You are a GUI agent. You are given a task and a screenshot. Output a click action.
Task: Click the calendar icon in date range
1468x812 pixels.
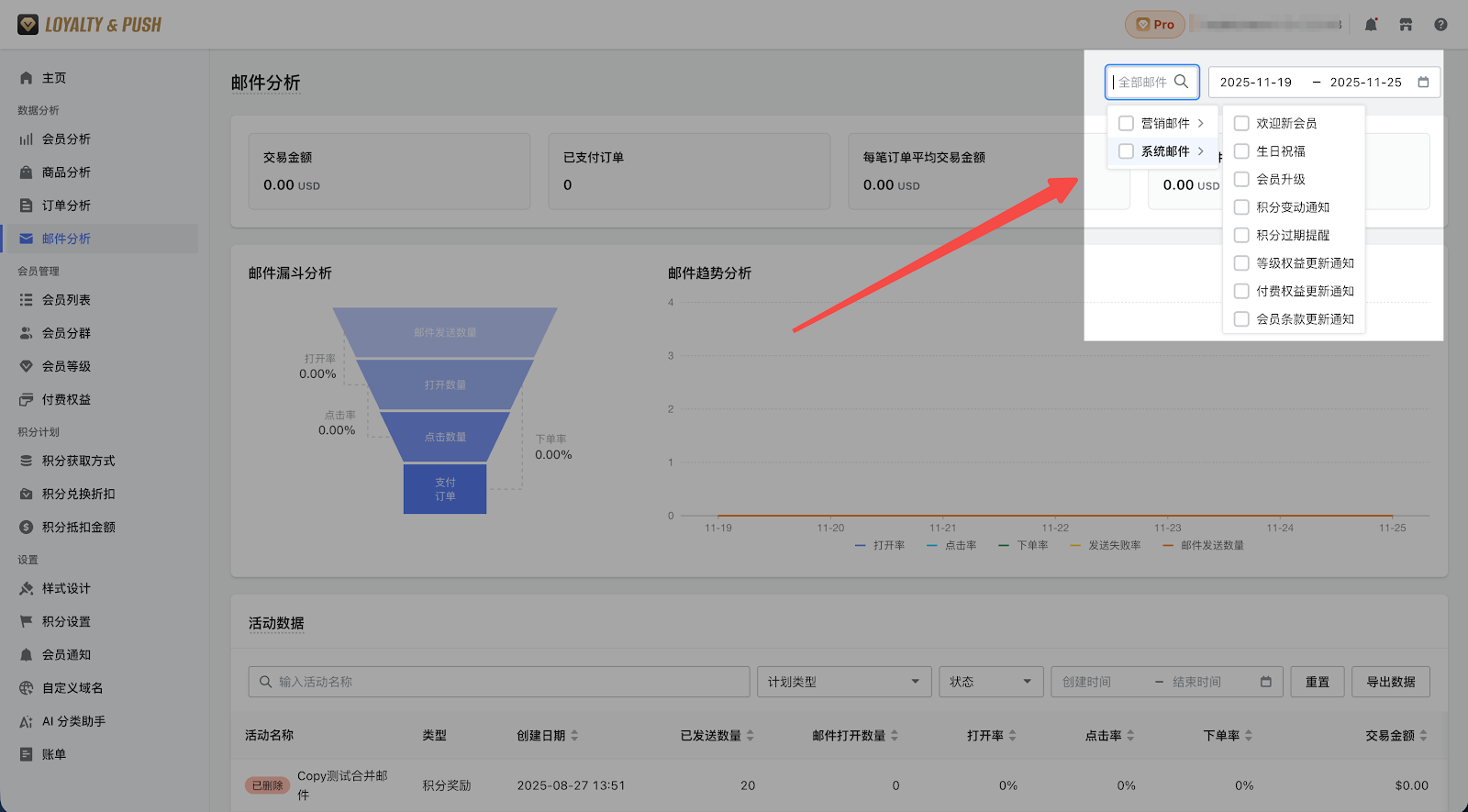(1423, 82)
